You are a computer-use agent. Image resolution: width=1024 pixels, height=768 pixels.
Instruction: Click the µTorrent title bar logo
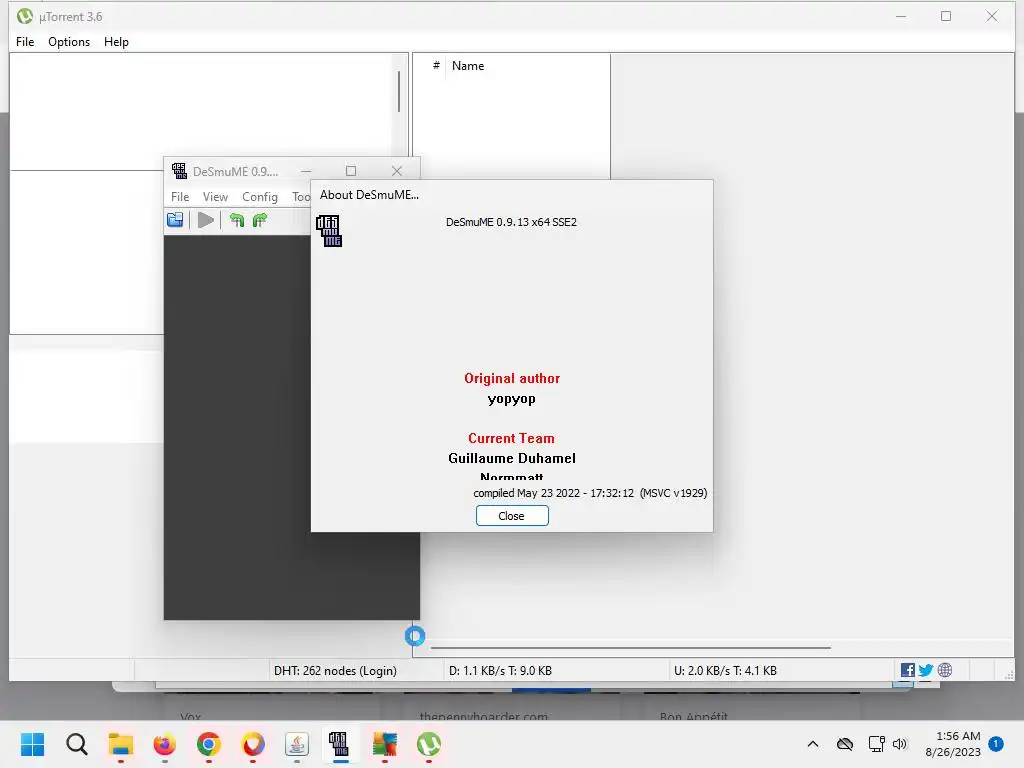pyautogui.click(x=25, y=16)
